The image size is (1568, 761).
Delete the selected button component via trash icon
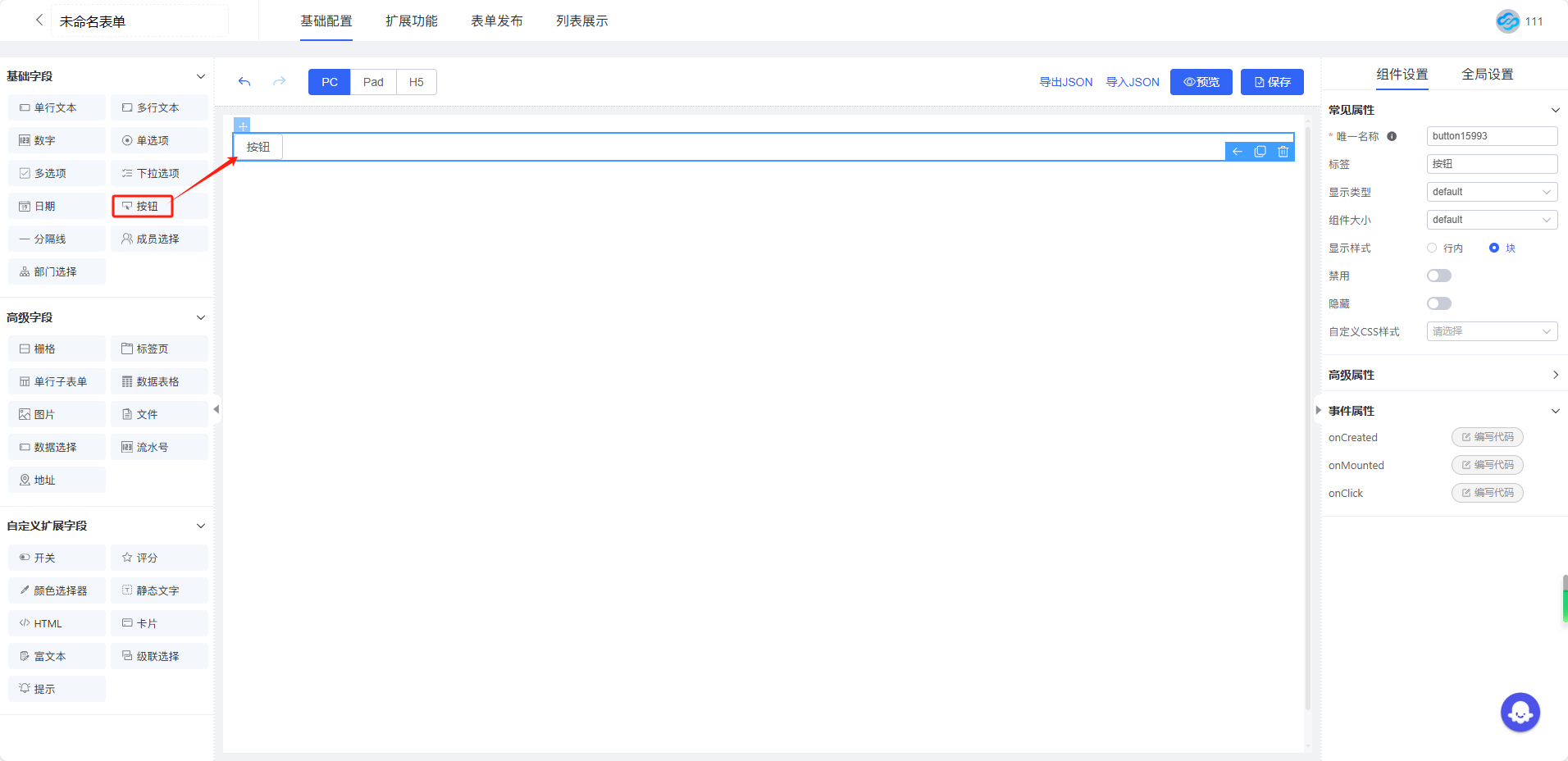point(1283,152)
